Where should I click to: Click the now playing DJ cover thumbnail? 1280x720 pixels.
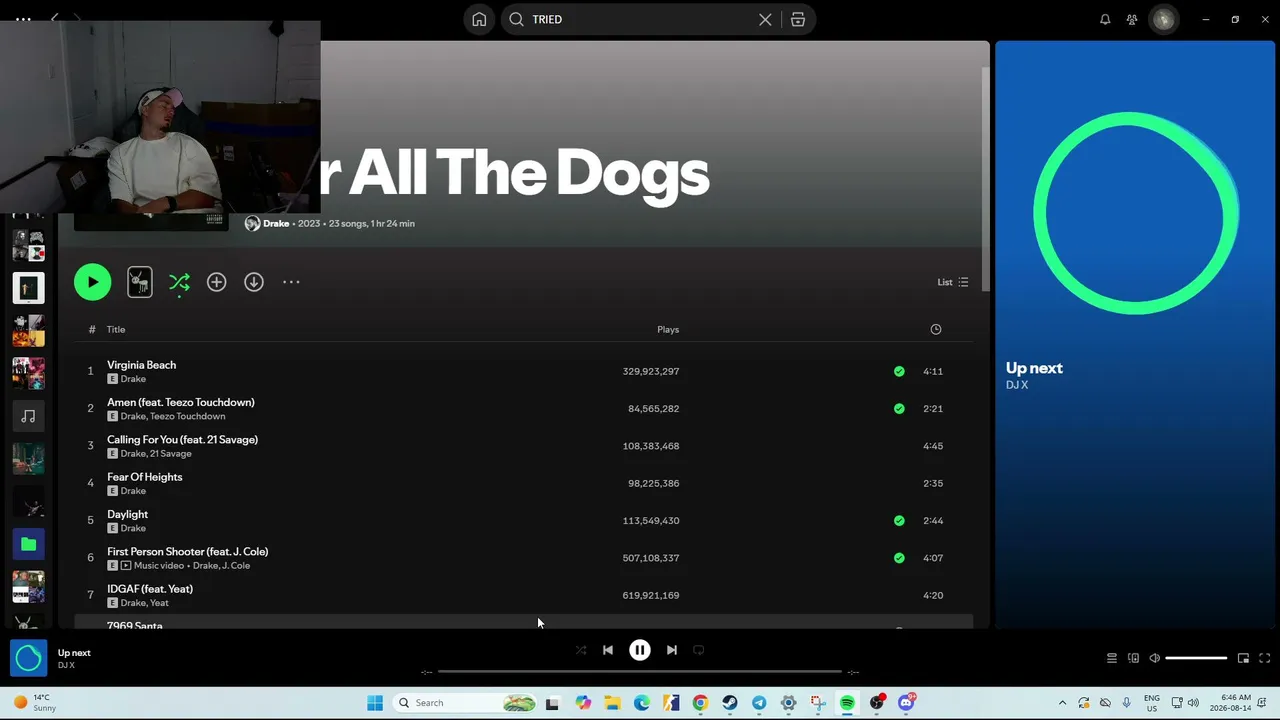(28, 658)
